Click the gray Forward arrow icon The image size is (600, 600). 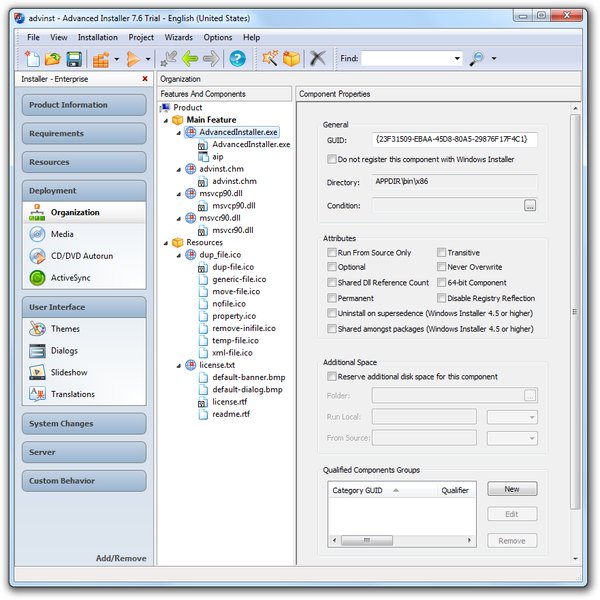pos(211,59)
